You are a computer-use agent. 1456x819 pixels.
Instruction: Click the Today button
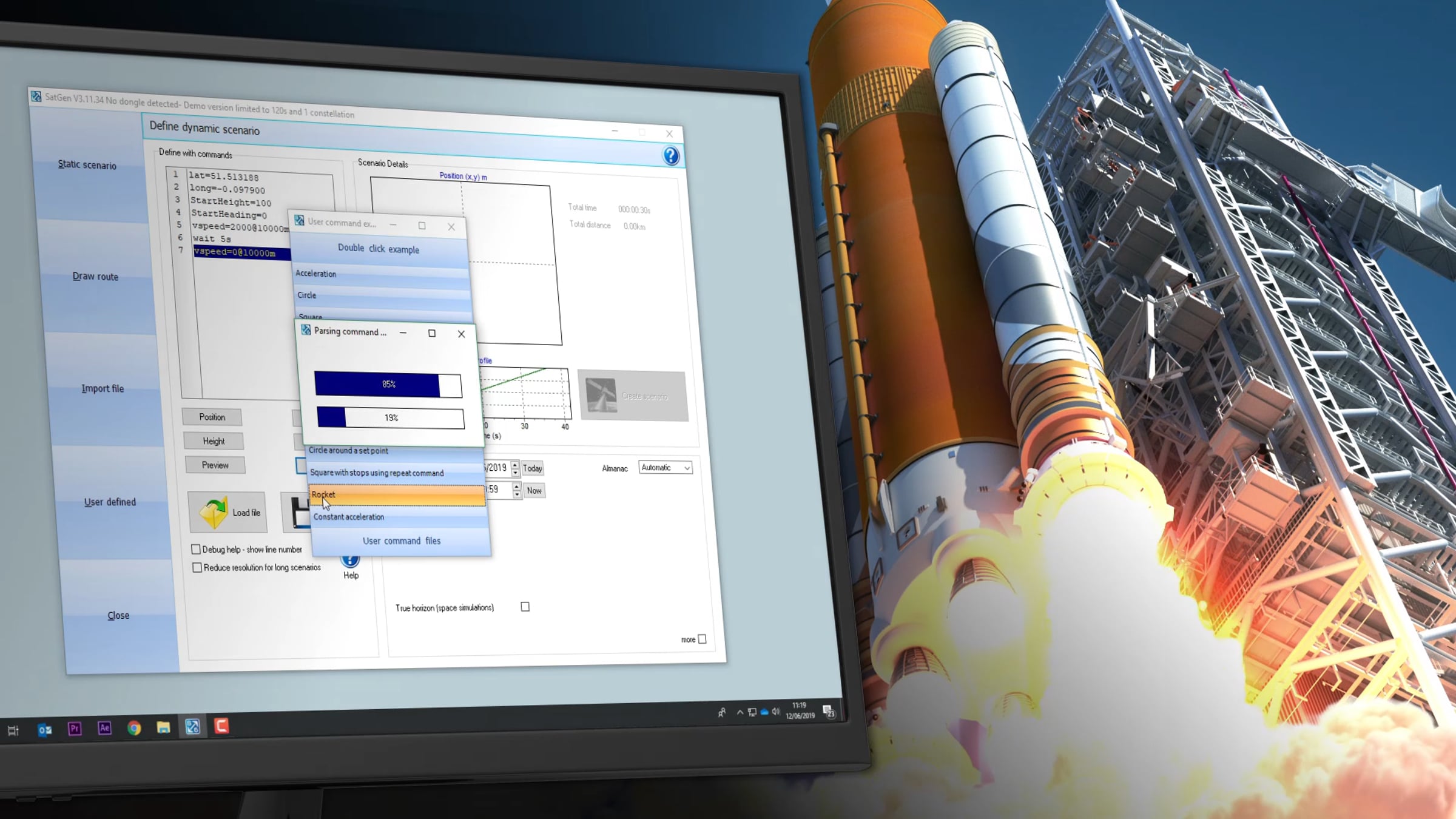click(x=533, y=468)
